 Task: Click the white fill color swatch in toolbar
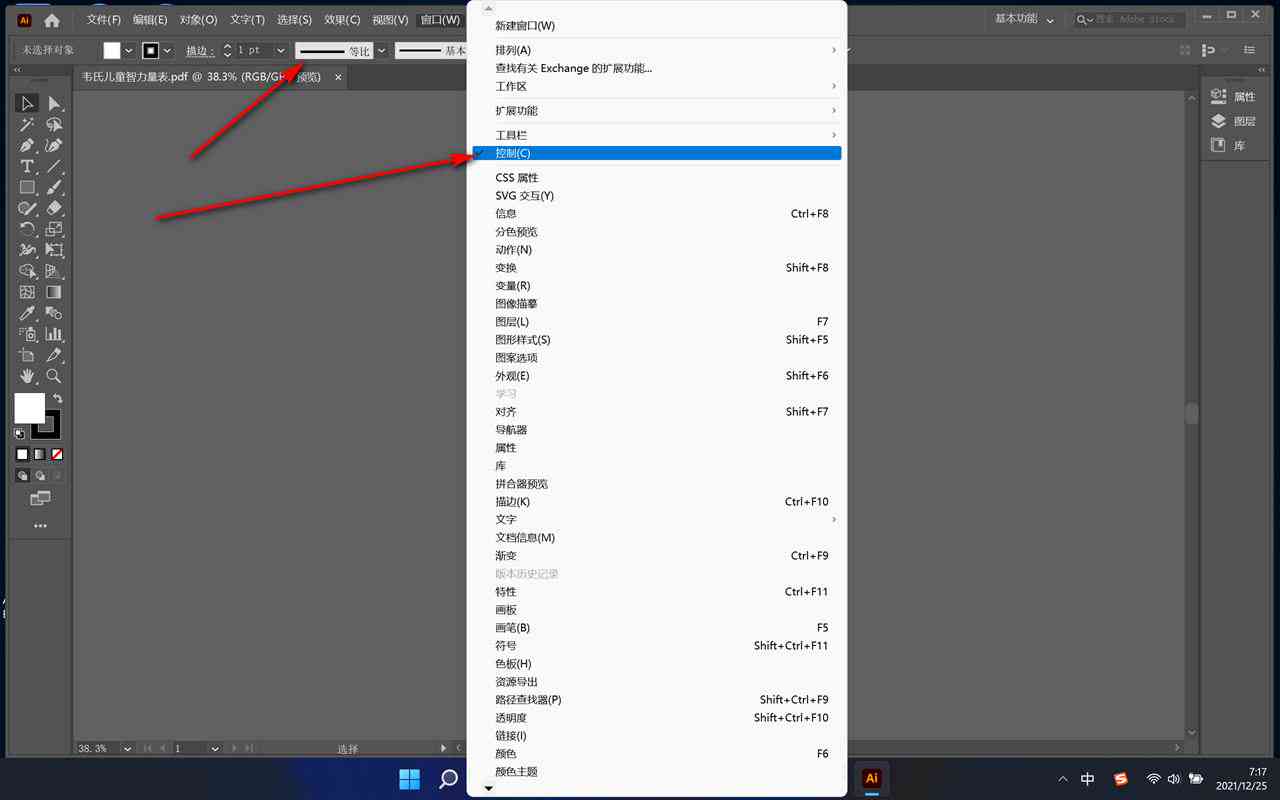[x=29, y=407]
